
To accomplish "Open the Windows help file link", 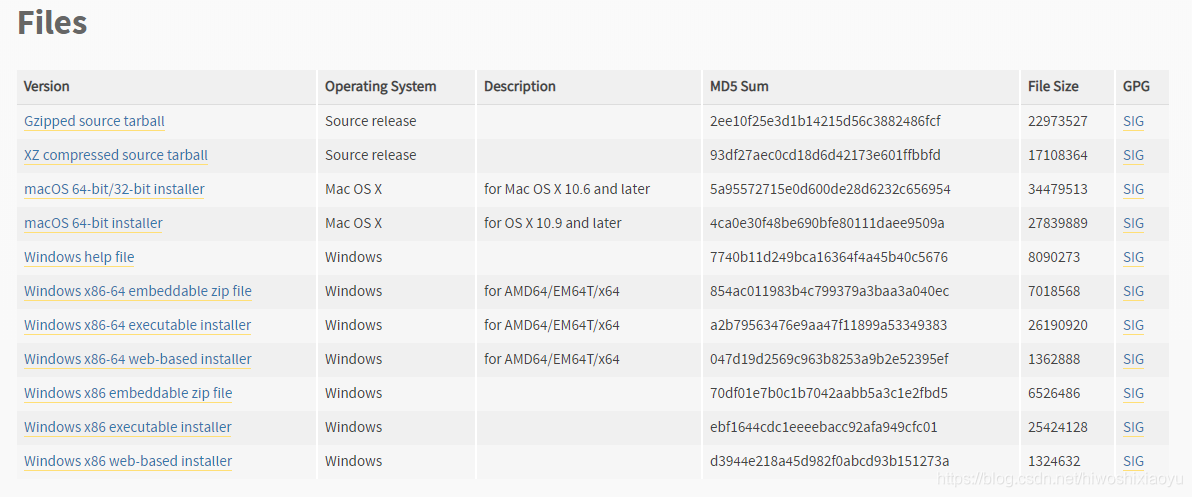I will click(x=79, y=257).
